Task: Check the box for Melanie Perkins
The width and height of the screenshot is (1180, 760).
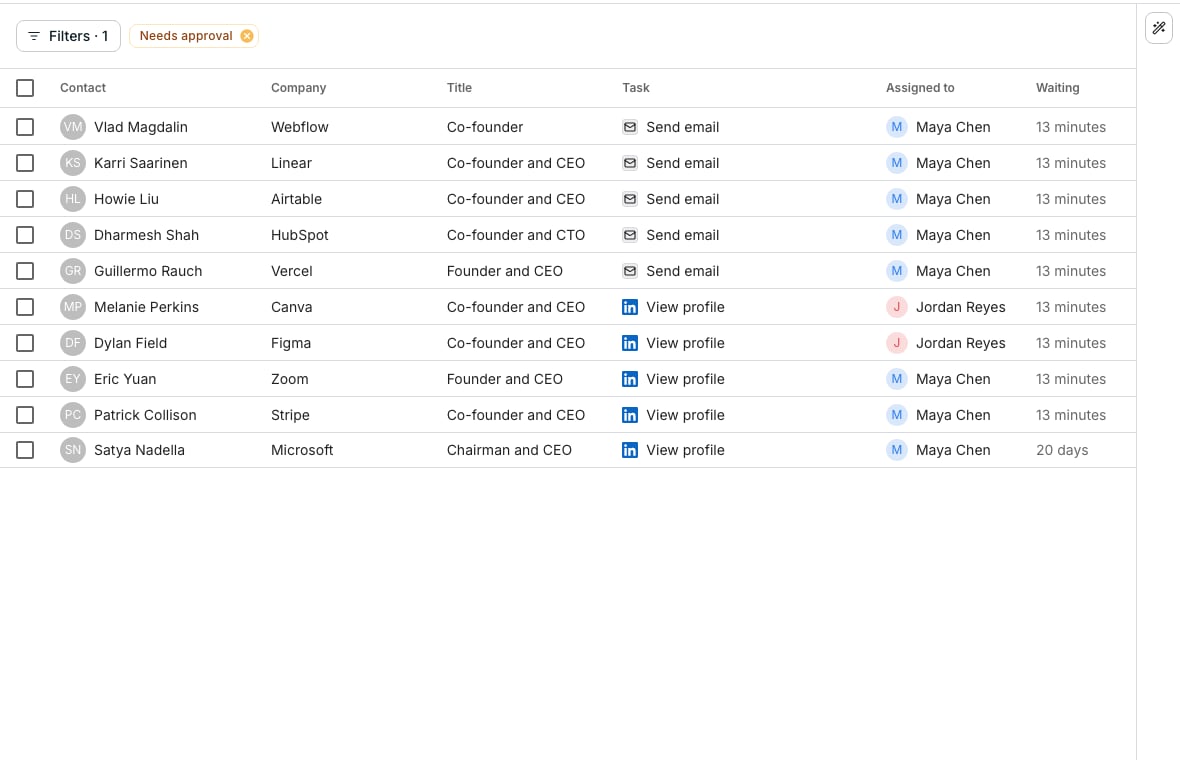Action: pos(25,307)
